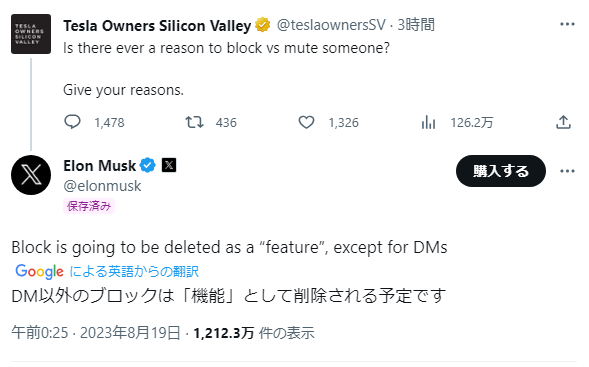Open view analytics bar chart icon
The width and height of the screenshot is (589, 367).
pos(428,122)
